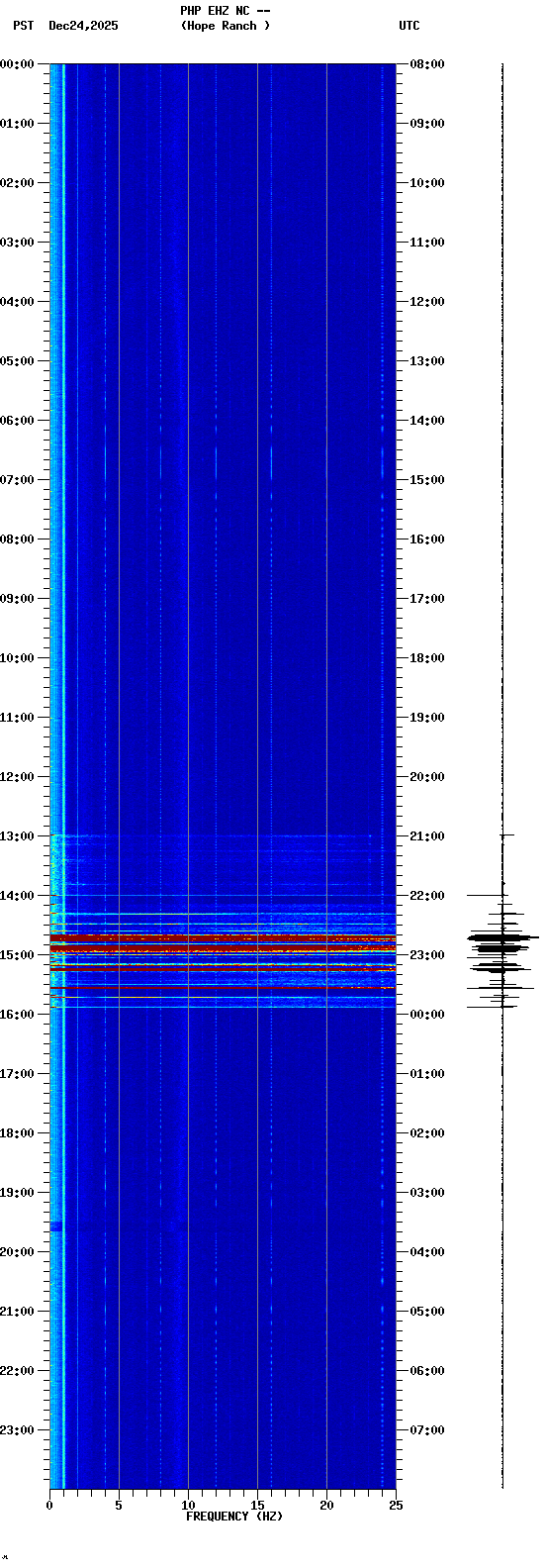Click the 15 Hz frequency tick label
Viewport: 546px width, 1568px height.
pos(257,1506)
